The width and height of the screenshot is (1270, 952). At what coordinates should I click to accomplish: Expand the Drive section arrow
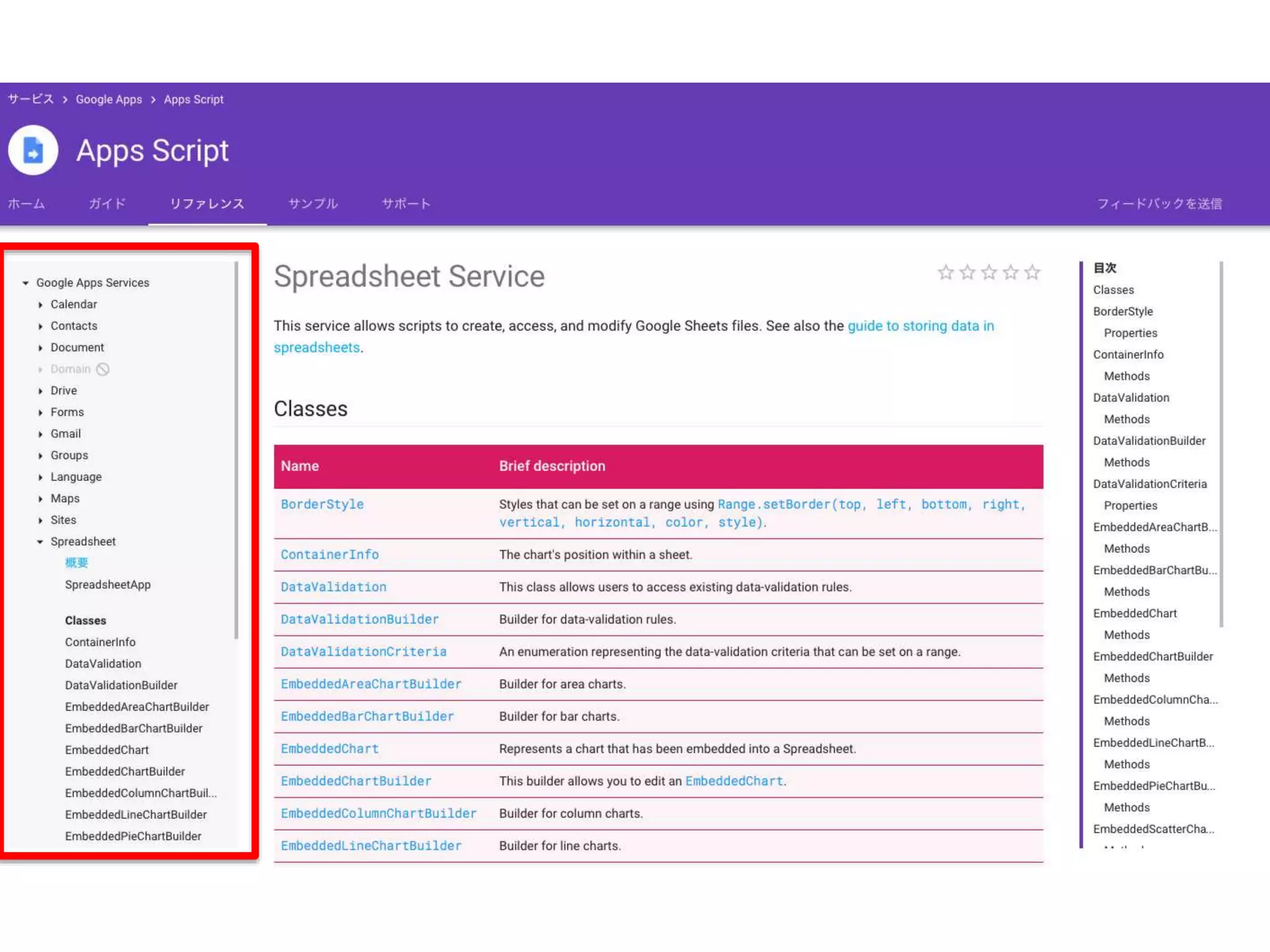click(x=40, y=391)
